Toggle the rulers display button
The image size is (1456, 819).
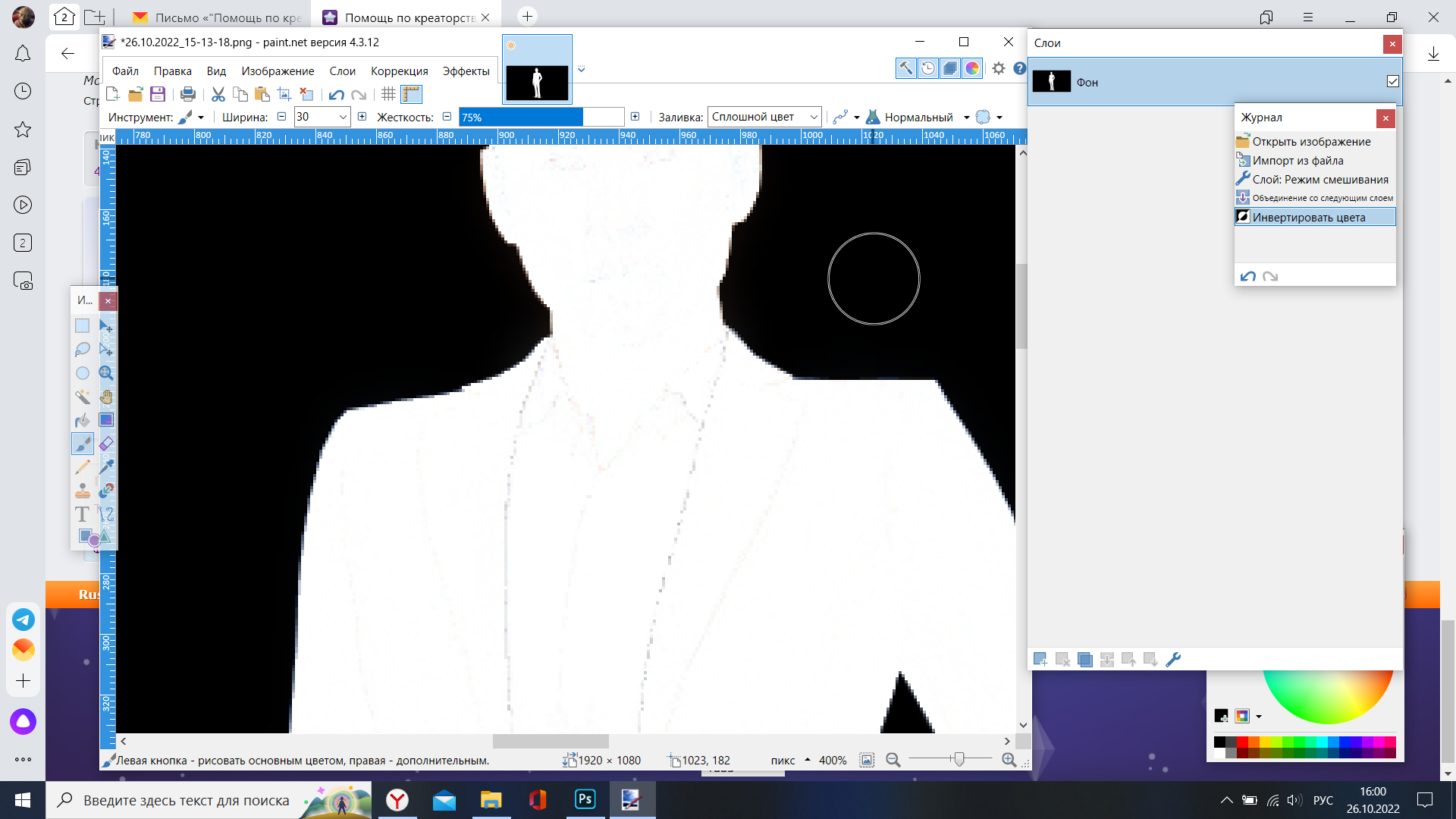(411, 94)
